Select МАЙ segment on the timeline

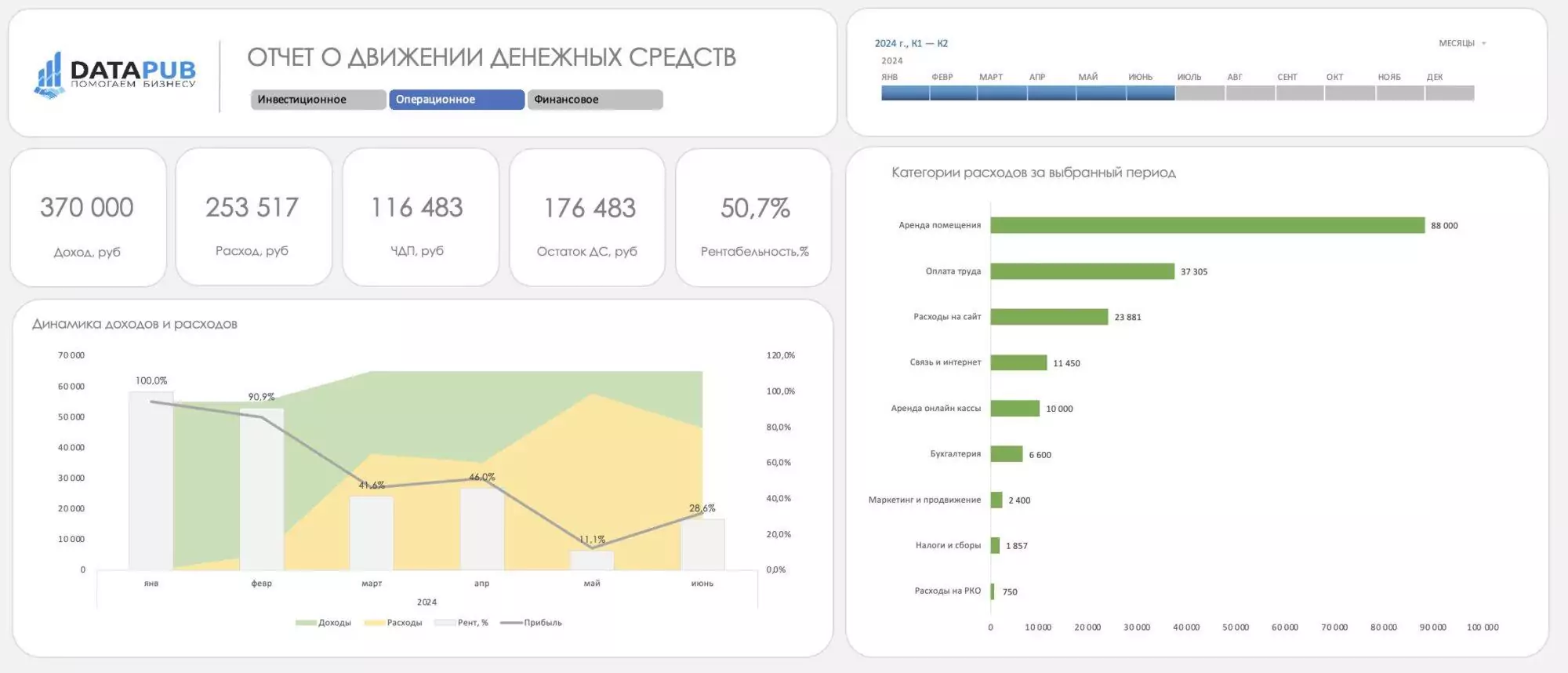[1101, 93]
